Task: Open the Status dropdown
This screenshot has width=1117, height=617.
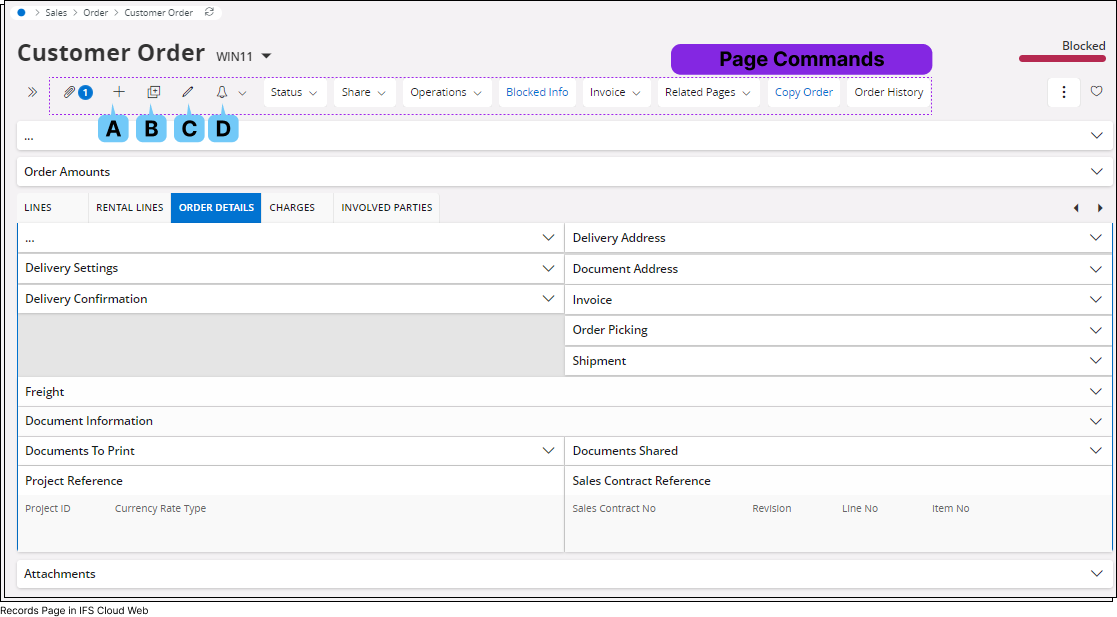Action: click(x=295, y=92)
